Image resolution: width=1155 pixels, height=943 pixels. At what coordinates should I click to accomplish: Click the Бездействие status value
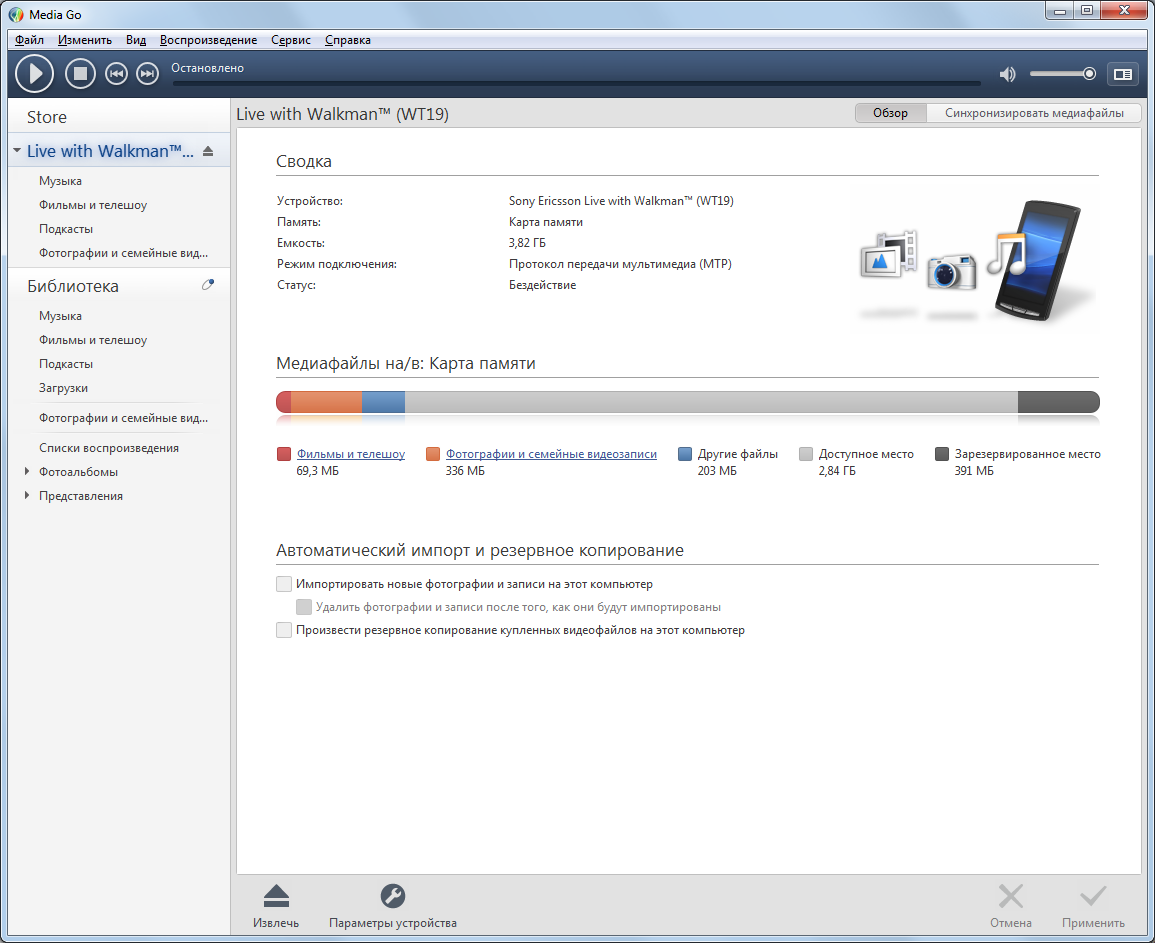pos(542,284)
